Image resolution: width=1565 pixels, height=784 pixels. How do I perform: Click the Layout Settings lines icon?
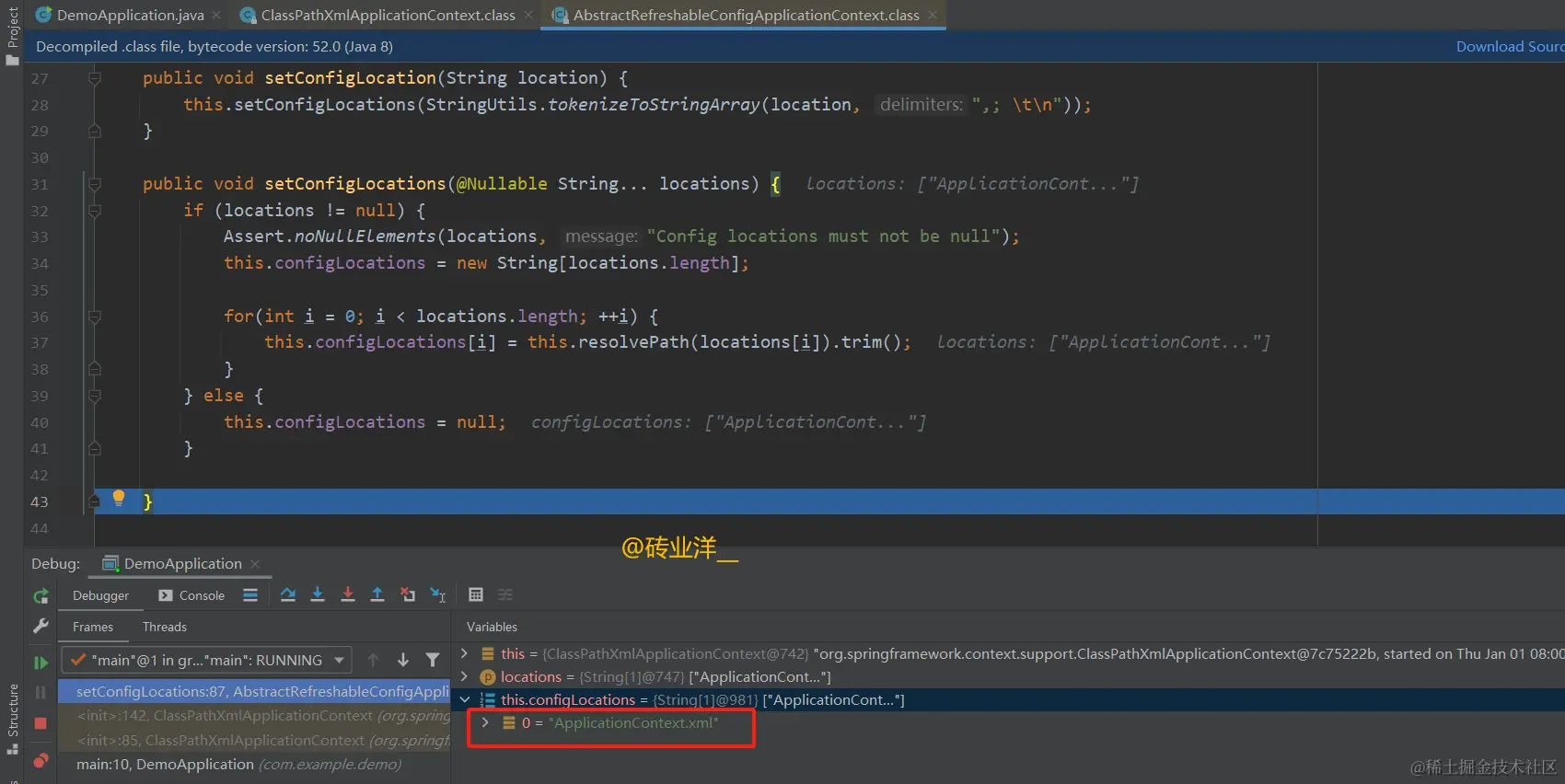pos(250,595)
